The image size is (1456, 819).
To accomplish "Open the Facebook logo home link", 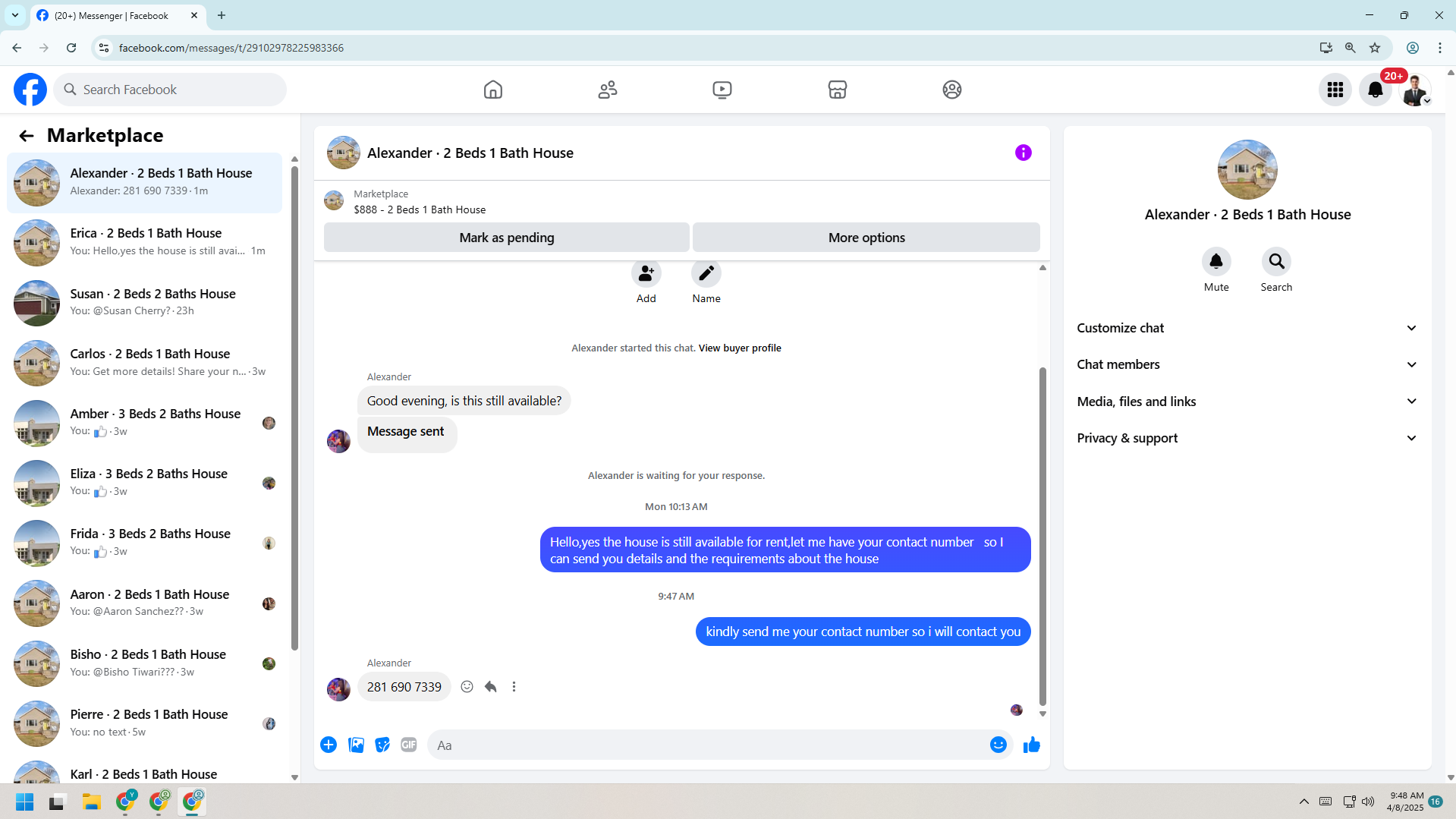I will click(30, 90).
